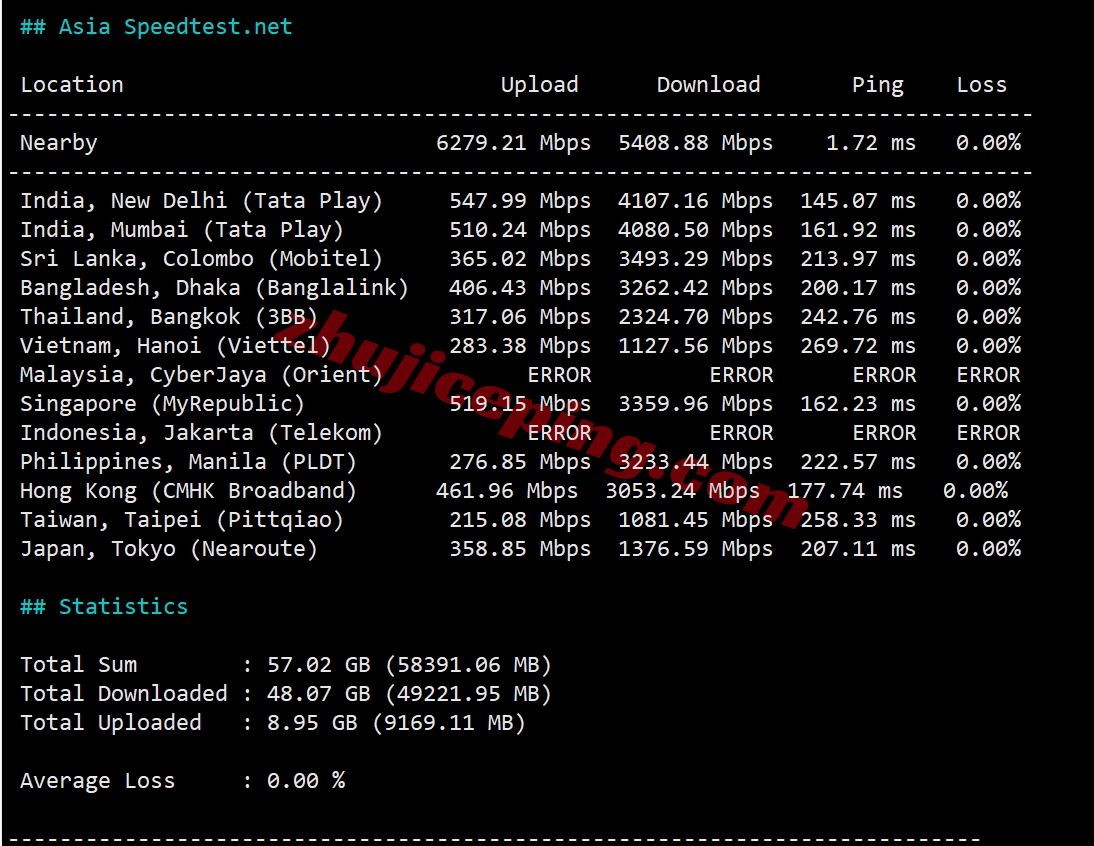This screenshot has width=1094, height=846.
Task: Select the Upload column header
Action: (539, 85)
